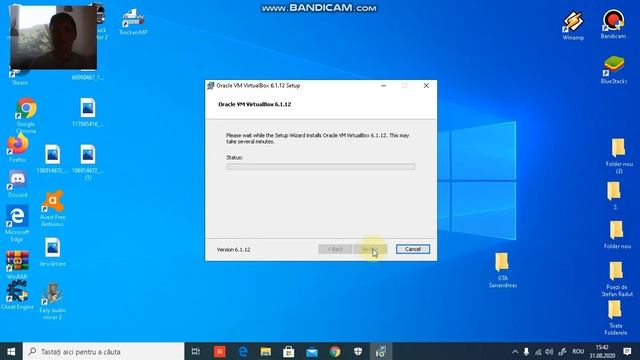
Task: Open the folder named S
Action: [x=615, y=196]
